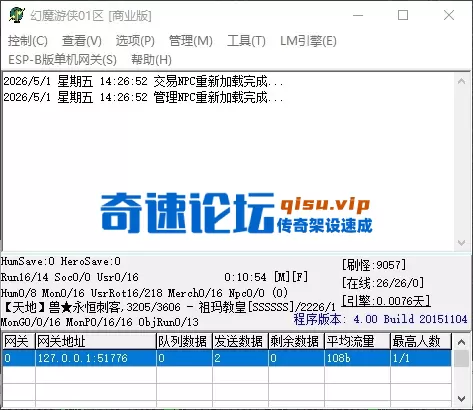The height and width of the screenshot is (410, 473).
Task: Close the 幻魔游侠01区 window
Action: click(x=449, y=15)
